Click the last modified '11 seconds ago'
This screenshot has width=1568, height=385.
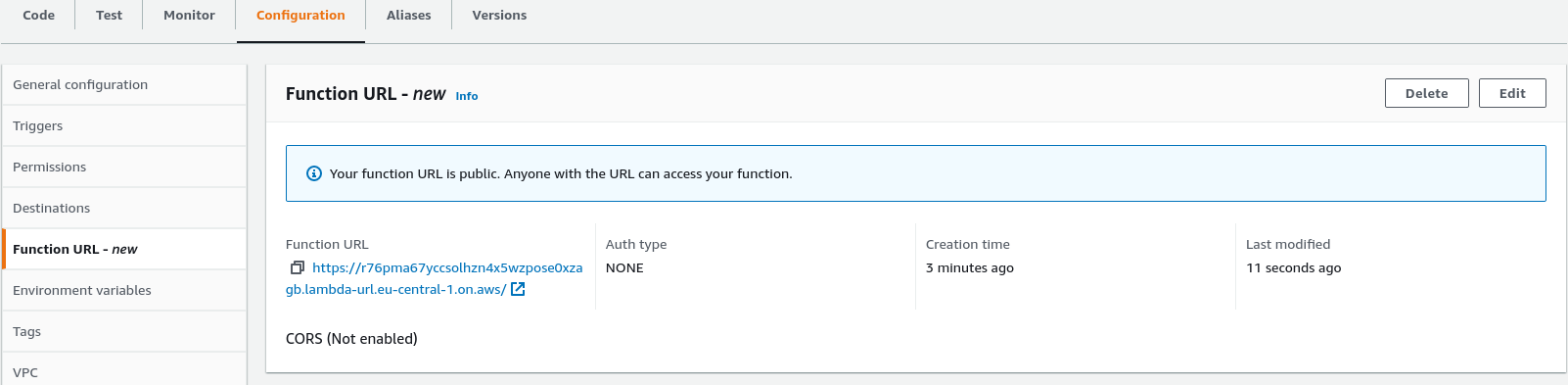1294,267
